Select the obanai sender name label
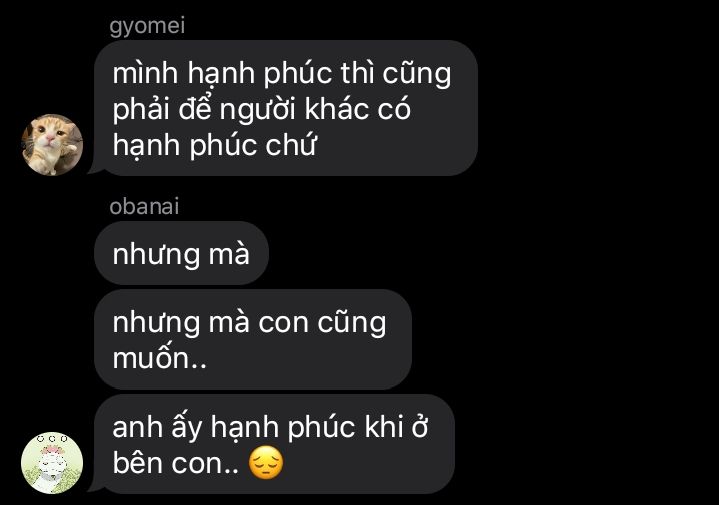 coord(144,206)
